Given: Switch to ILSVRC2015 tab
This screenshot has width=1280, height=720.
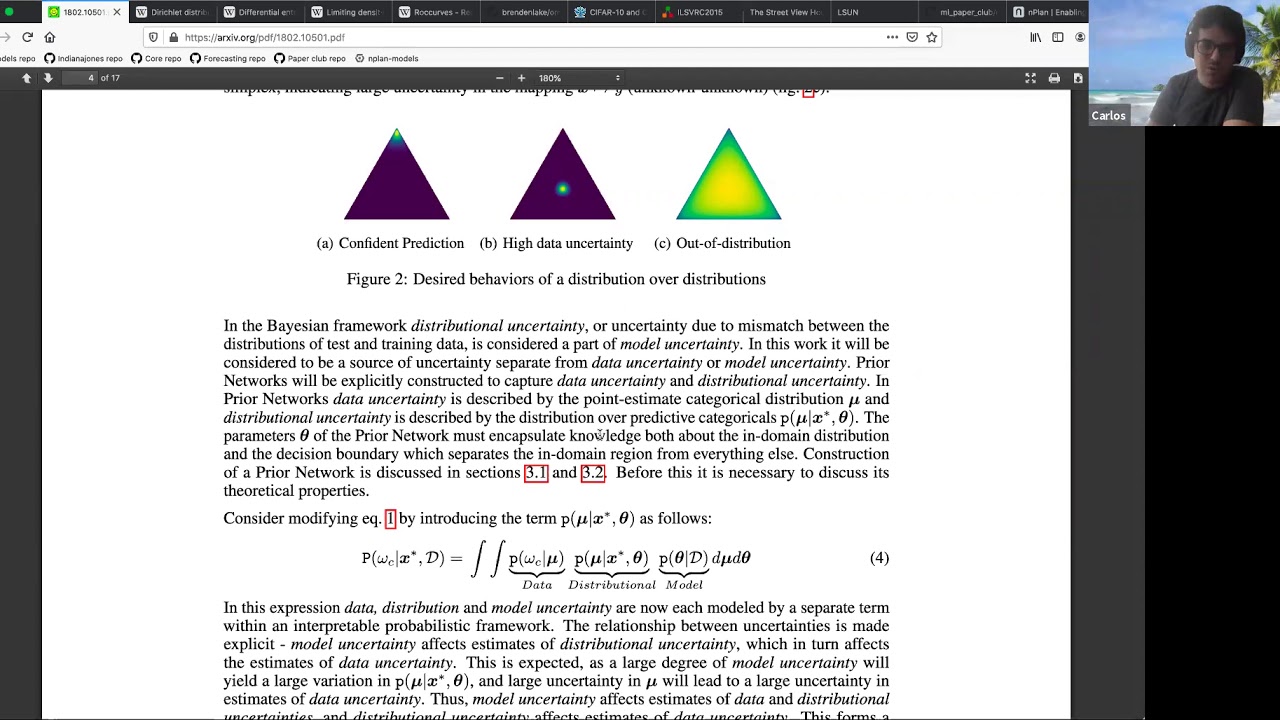Looking at the screenshot, I should pyautogui.click(x=697, y=12).
